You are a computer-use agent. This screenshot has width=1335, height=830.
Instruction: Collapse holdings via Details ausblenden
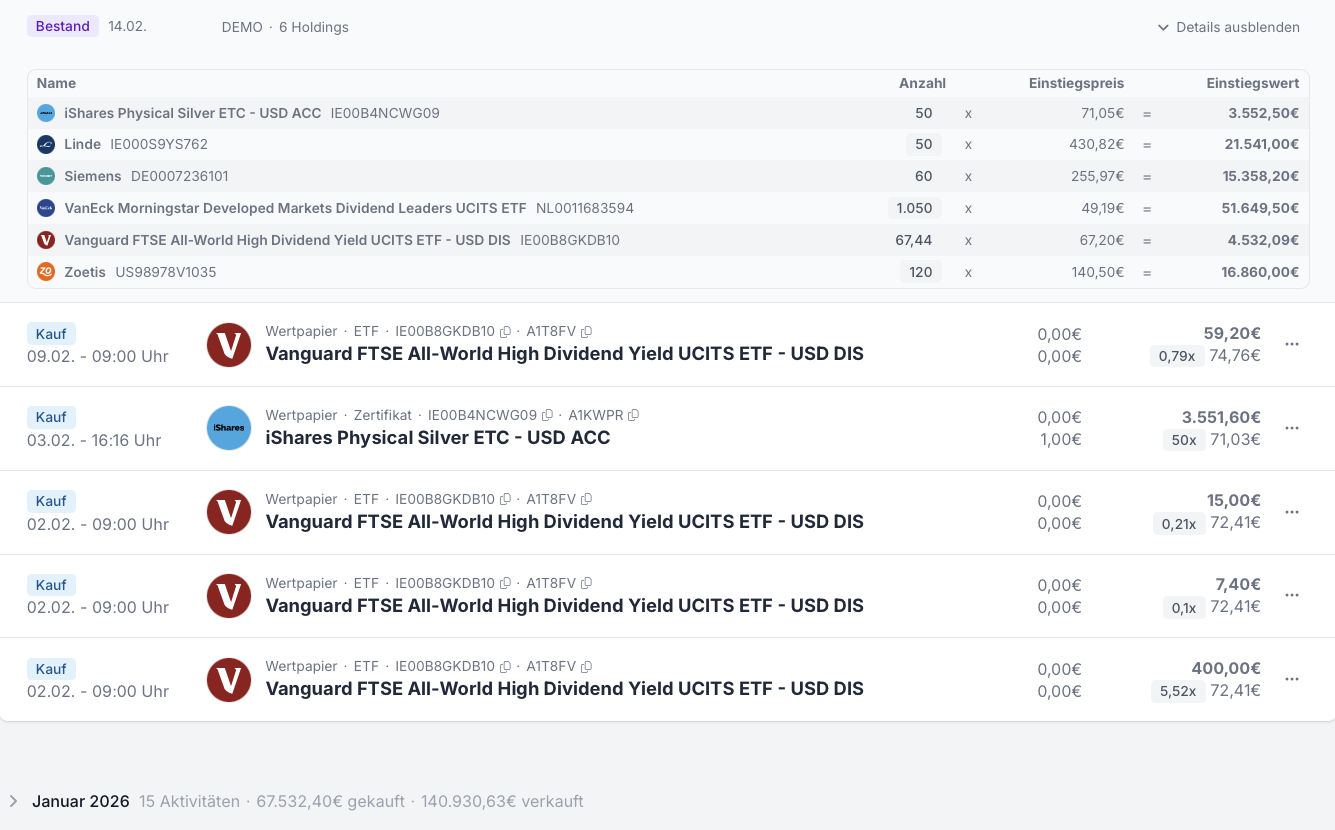point(1228,27)
